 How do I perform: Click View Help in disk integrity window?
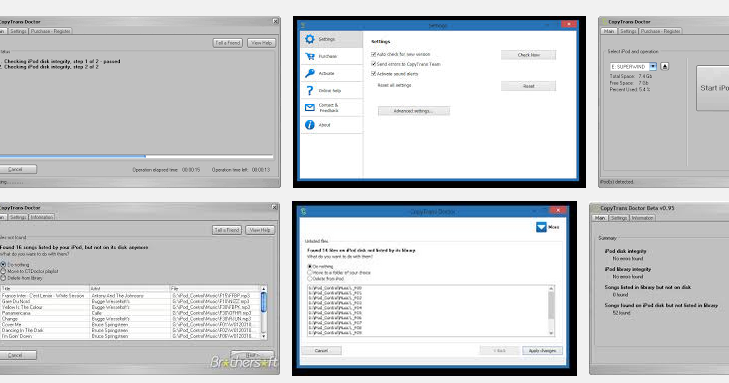[x=261, y=43]
